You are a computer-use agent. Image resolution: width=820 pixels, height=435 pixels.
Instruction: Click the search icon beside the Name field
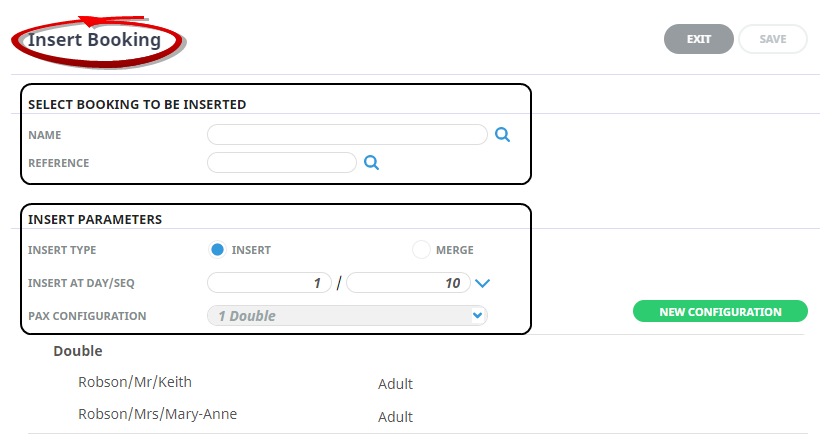pyautogui.click(x=502, y=134)
